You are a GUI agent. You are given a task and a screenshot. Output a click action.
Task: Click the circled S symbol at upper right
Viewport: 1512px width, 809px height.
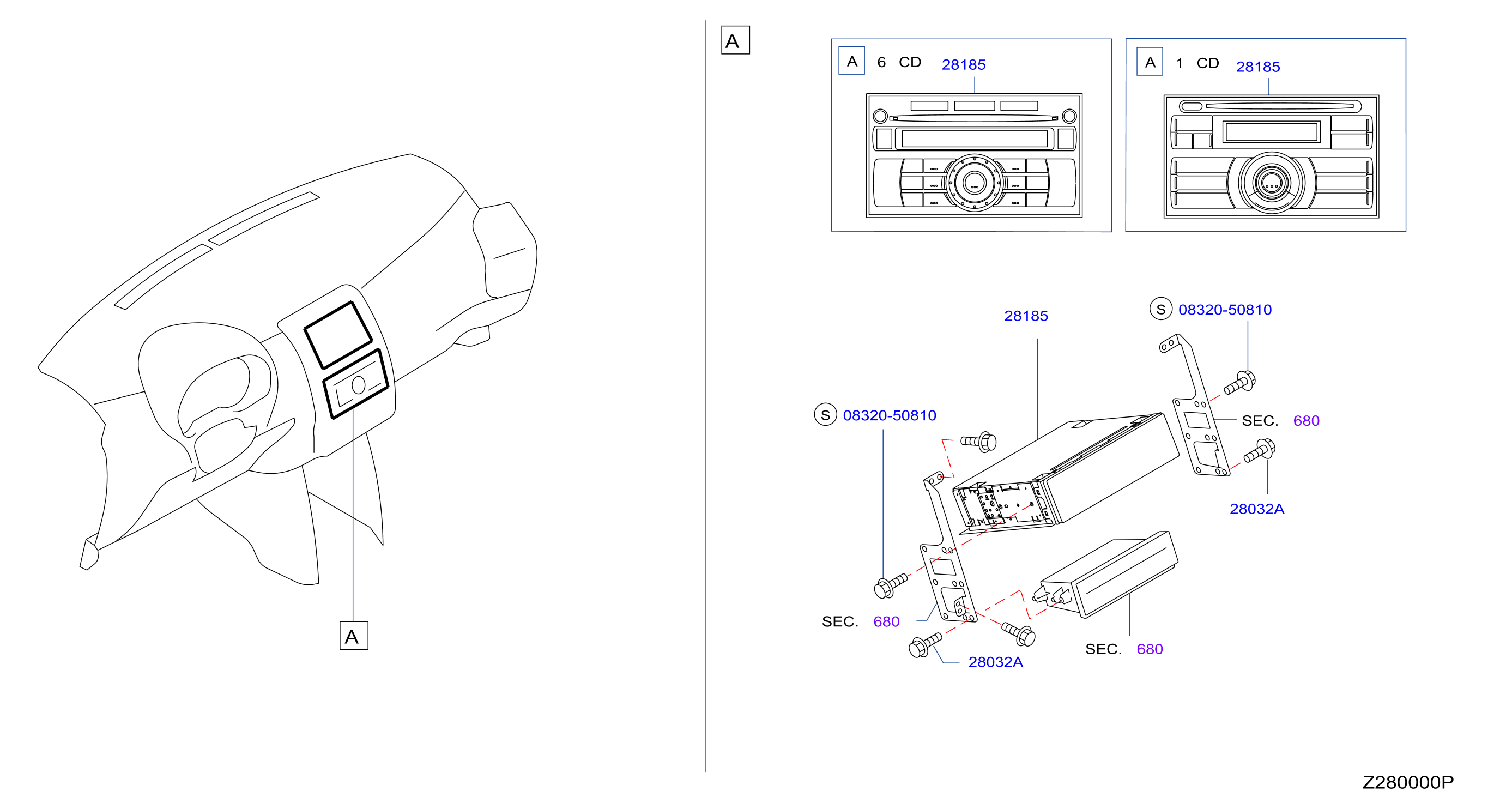click(x=1161, y=310)
